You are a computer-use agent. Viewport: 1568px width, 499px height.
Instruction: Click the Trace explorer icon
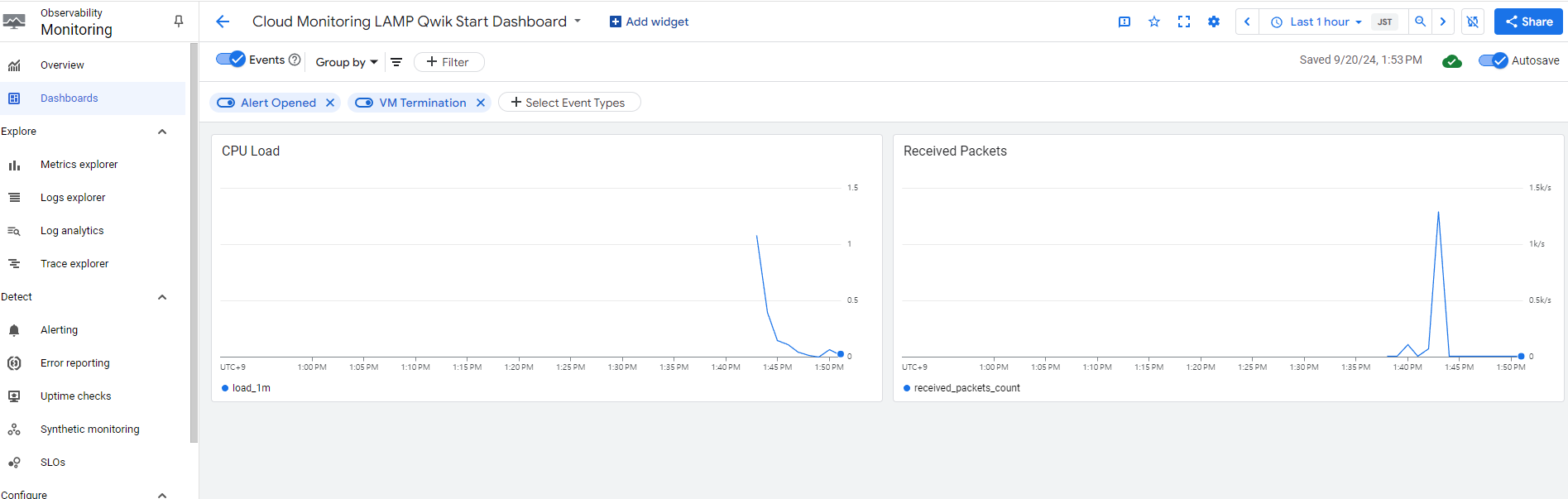pos(14,264)
